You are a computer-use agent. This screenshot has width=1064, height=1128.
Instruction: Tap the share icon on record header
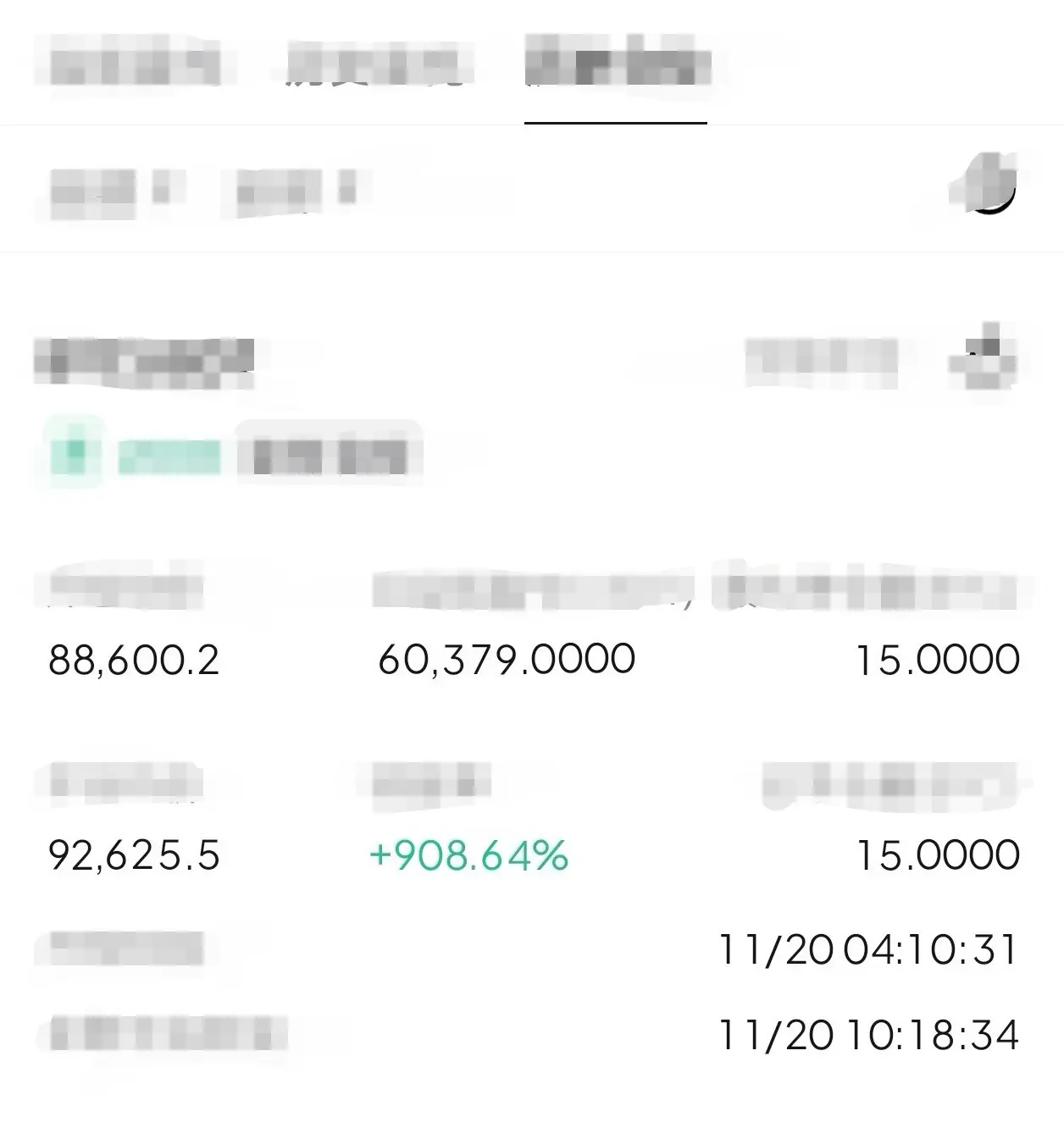pos(984,357)
